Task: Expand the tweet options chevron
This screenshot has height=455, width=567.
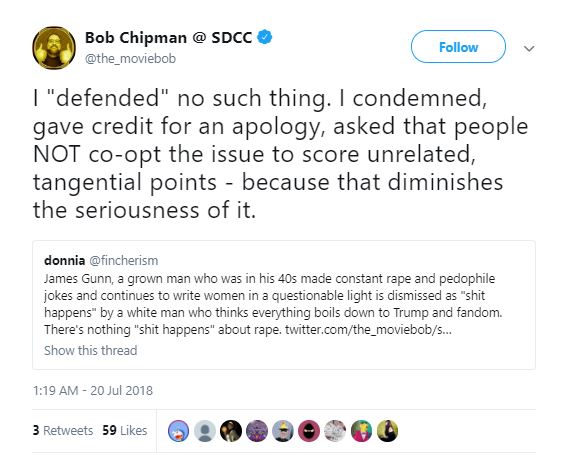Action: pos(529,48)
